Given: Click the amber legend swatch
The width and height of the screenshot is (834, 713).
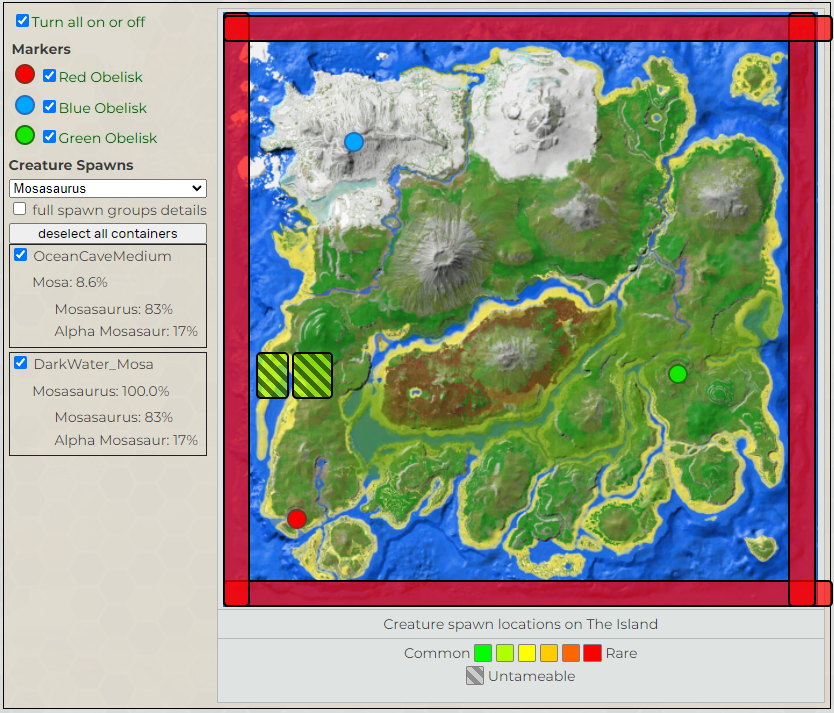Looking at the screenshot, I should click(548, 653).
